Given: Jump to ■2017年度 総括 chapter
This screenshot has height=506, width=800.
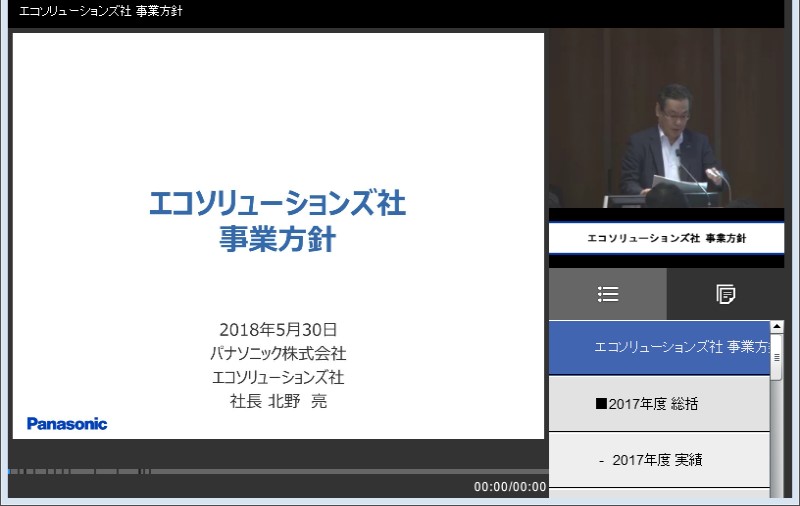Looking at the screenshot, I should pos(659,404).
